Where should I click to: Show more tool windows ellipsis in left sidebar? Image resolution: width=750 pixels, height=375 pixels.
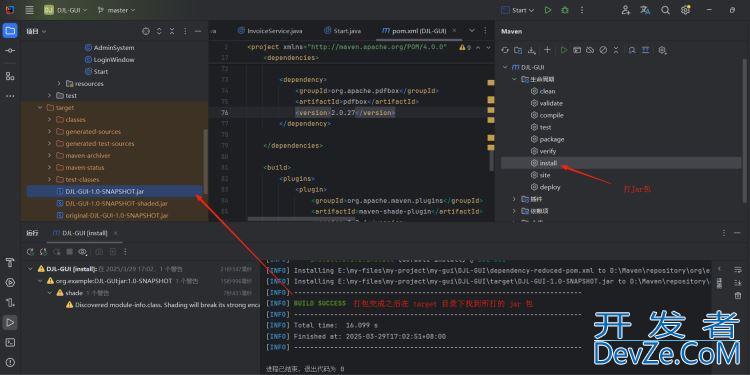10,96
